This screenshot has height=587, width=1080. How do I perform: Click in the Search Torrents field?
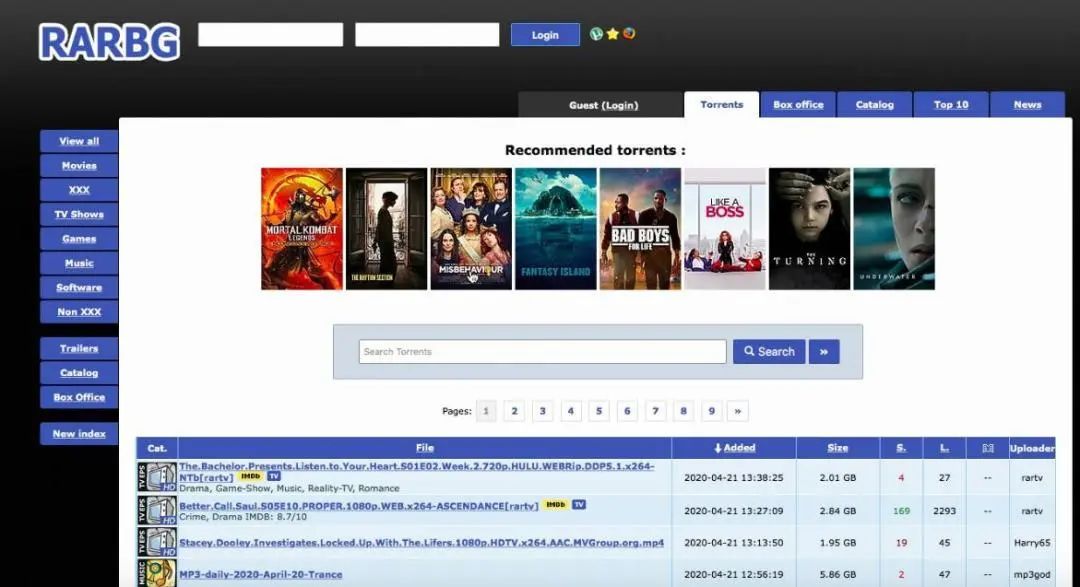click(542, 351)
